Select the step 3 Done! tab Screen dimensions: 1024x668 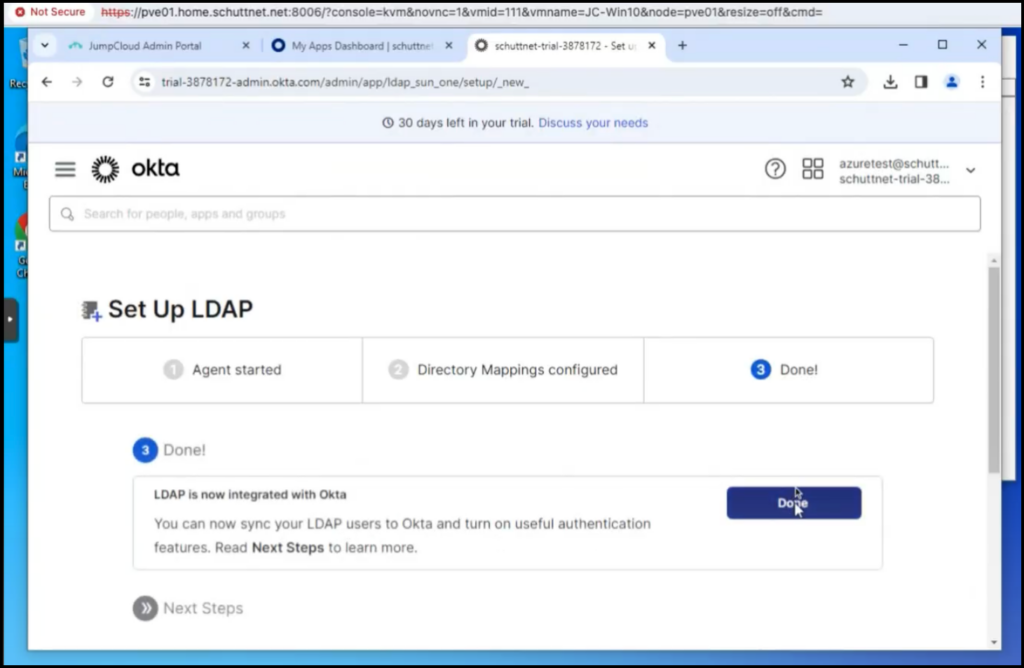point(788,370)
